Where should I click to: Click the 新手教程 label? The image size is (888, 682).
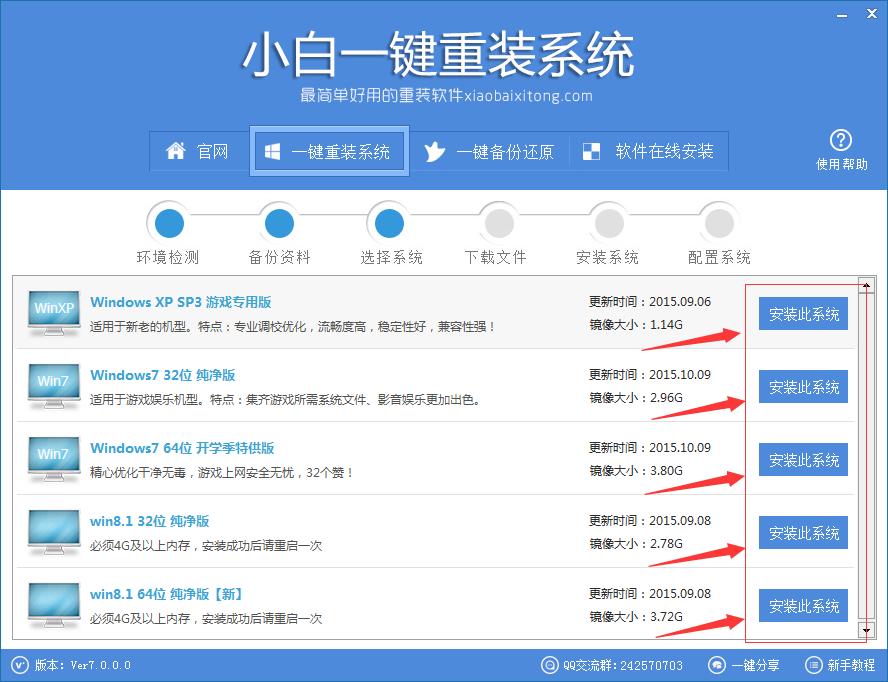(851, 665)
